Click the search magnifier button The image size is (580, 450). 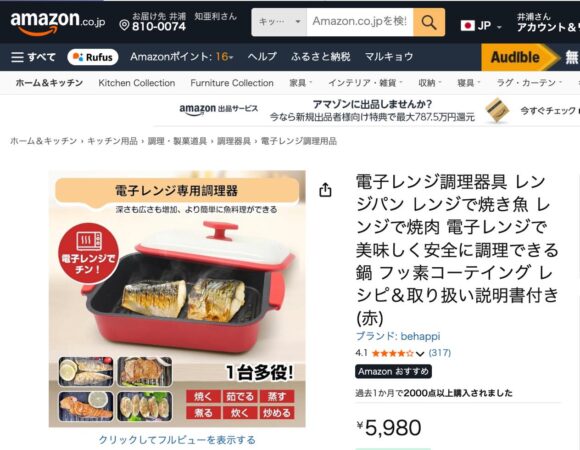coord(429,23)
